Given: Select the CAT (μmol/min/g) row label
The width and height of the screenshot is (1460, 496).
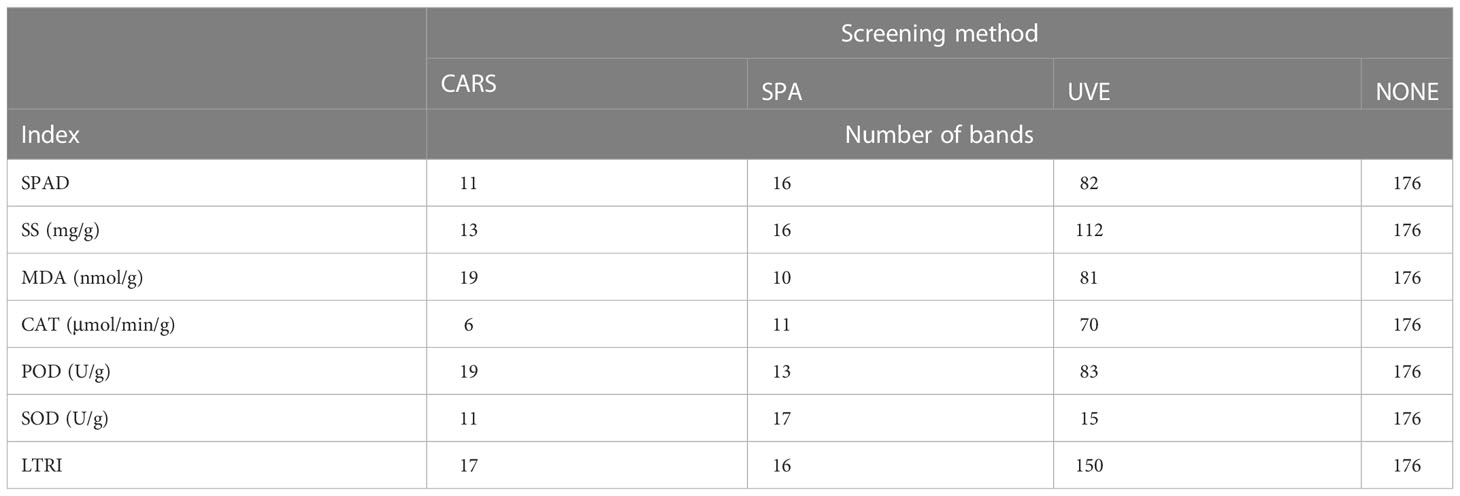Looking at the screenshot, I should pos(100,324).
